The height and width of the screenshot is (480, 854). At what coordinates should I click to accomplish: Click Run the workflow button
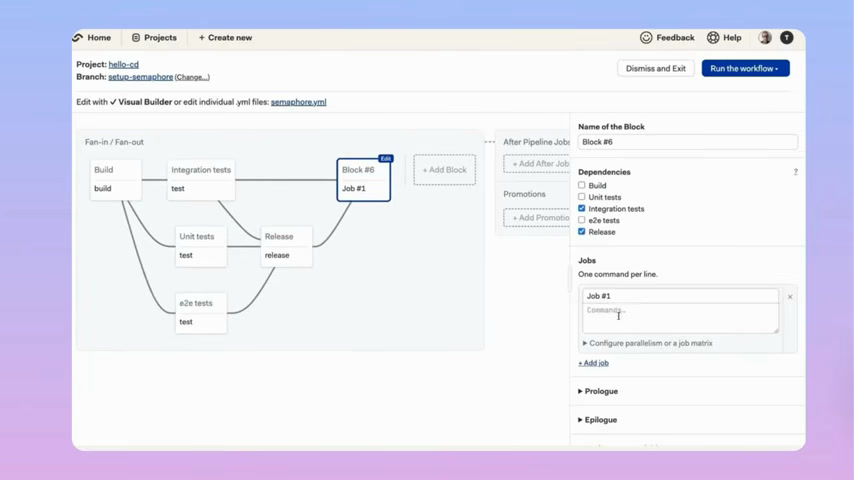point(745,69)
